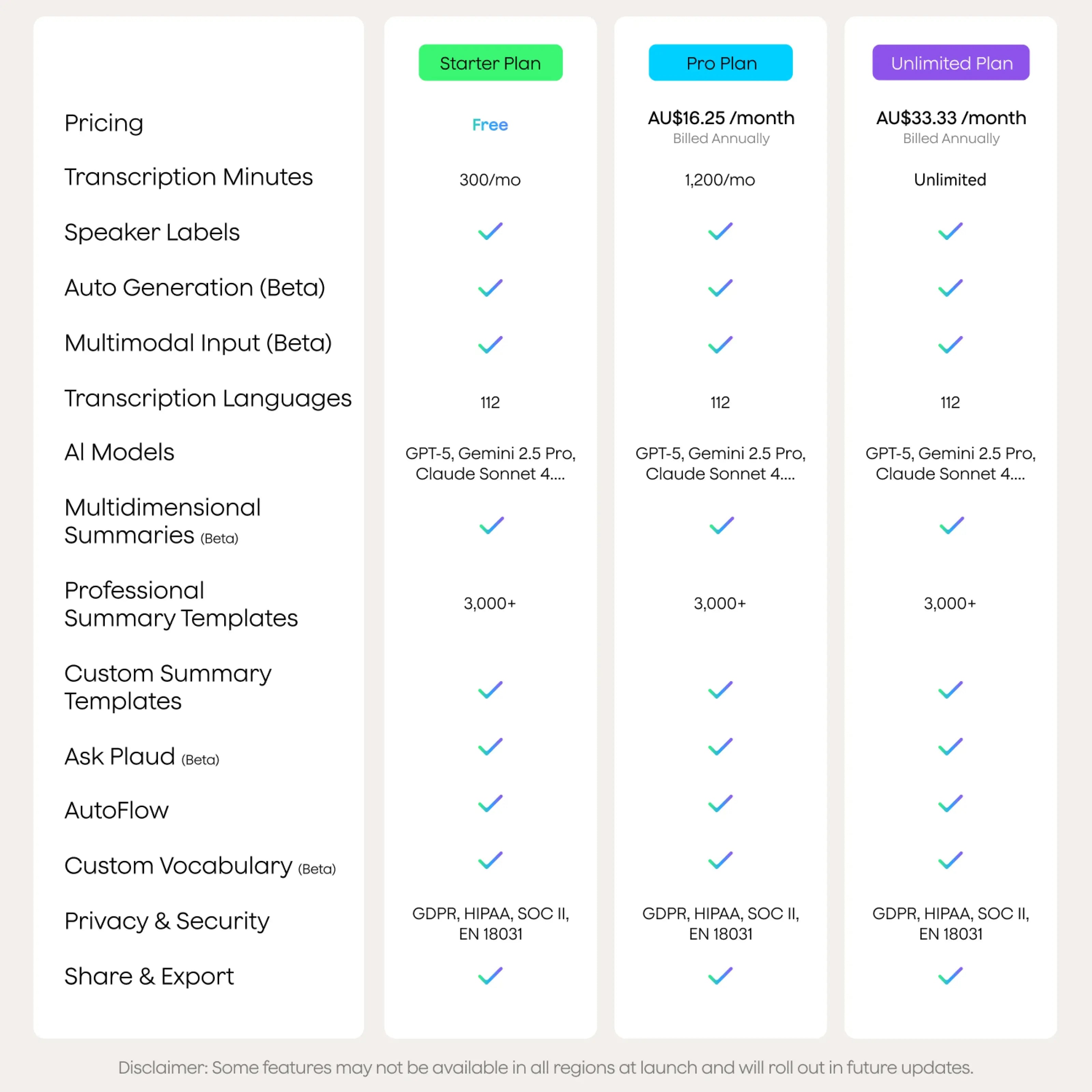Image resolution: width=1092 pixels, height=1092 pixels.
Task: Click Auto Generation checkmark under Pro Plan
Action: tap(720, 288)
